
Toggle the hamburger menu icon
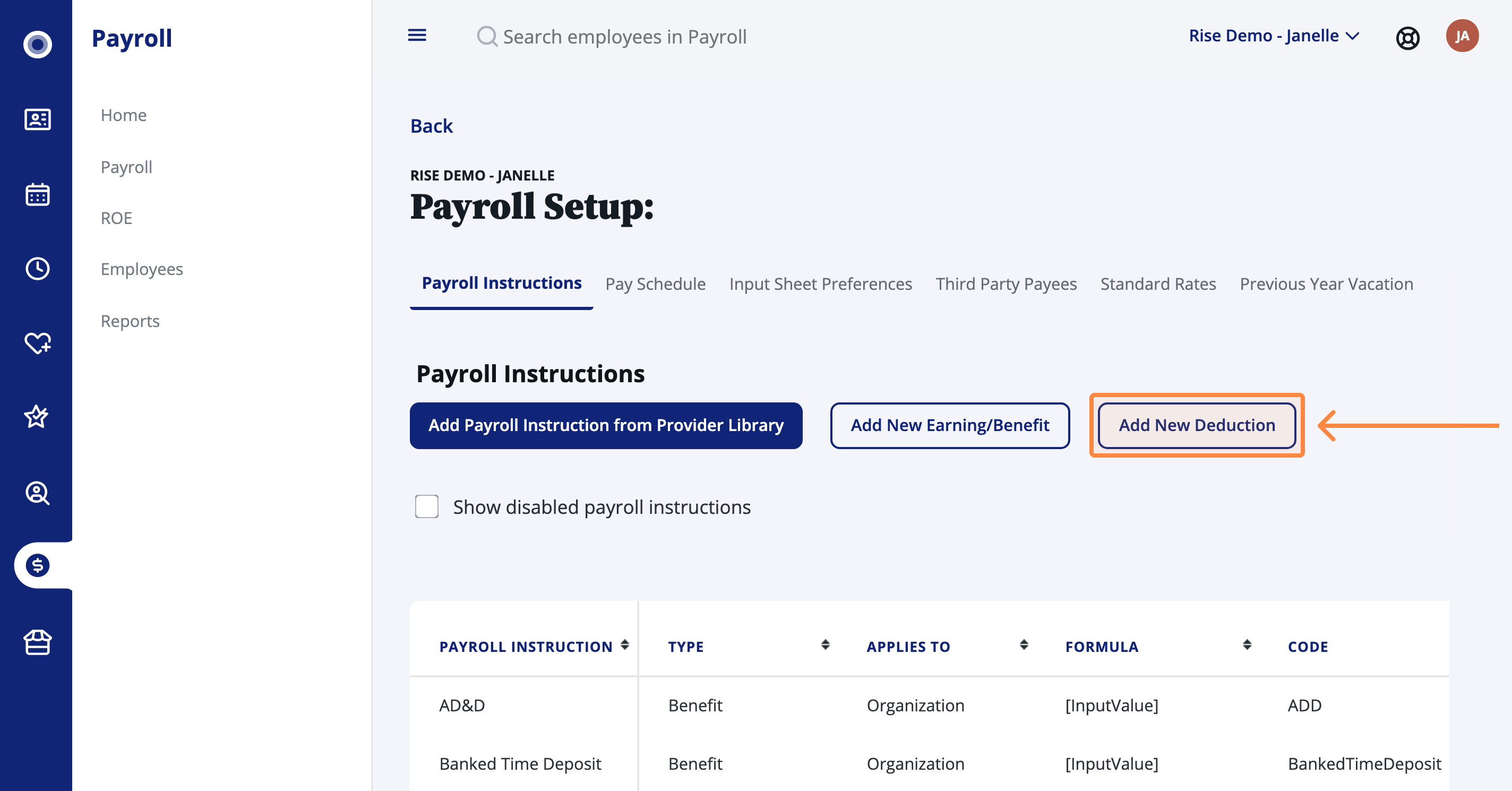pyautogui.click(x=417, y=35)
